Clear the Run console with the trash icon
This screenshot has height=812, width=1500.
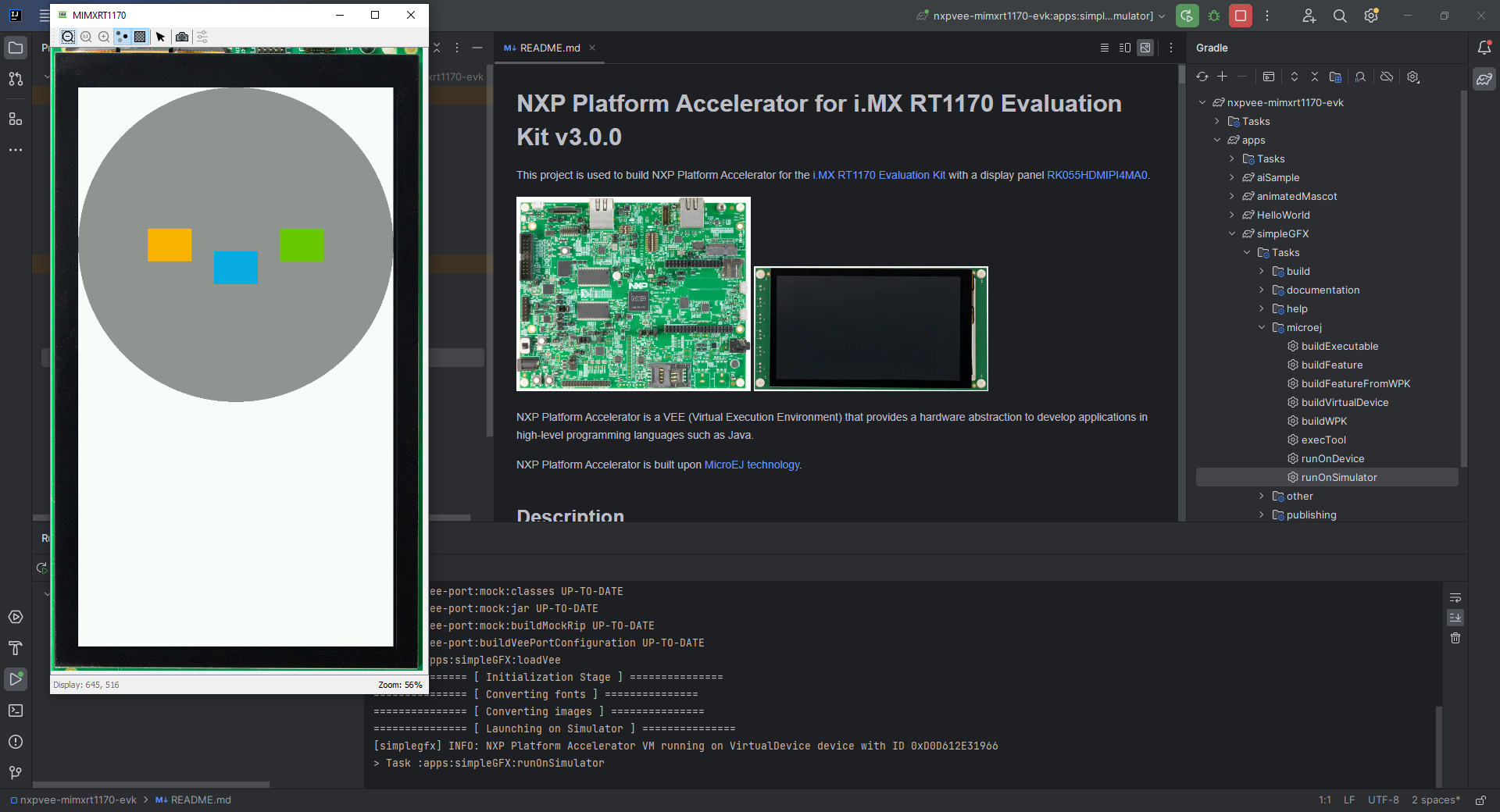1455,639
